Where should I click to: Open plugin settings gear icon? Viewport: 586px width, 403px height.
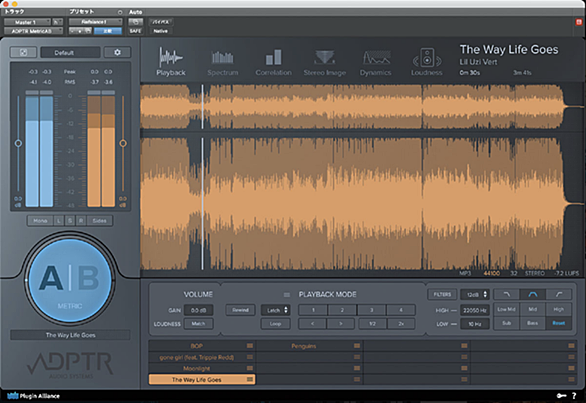[x=117, y=52]
